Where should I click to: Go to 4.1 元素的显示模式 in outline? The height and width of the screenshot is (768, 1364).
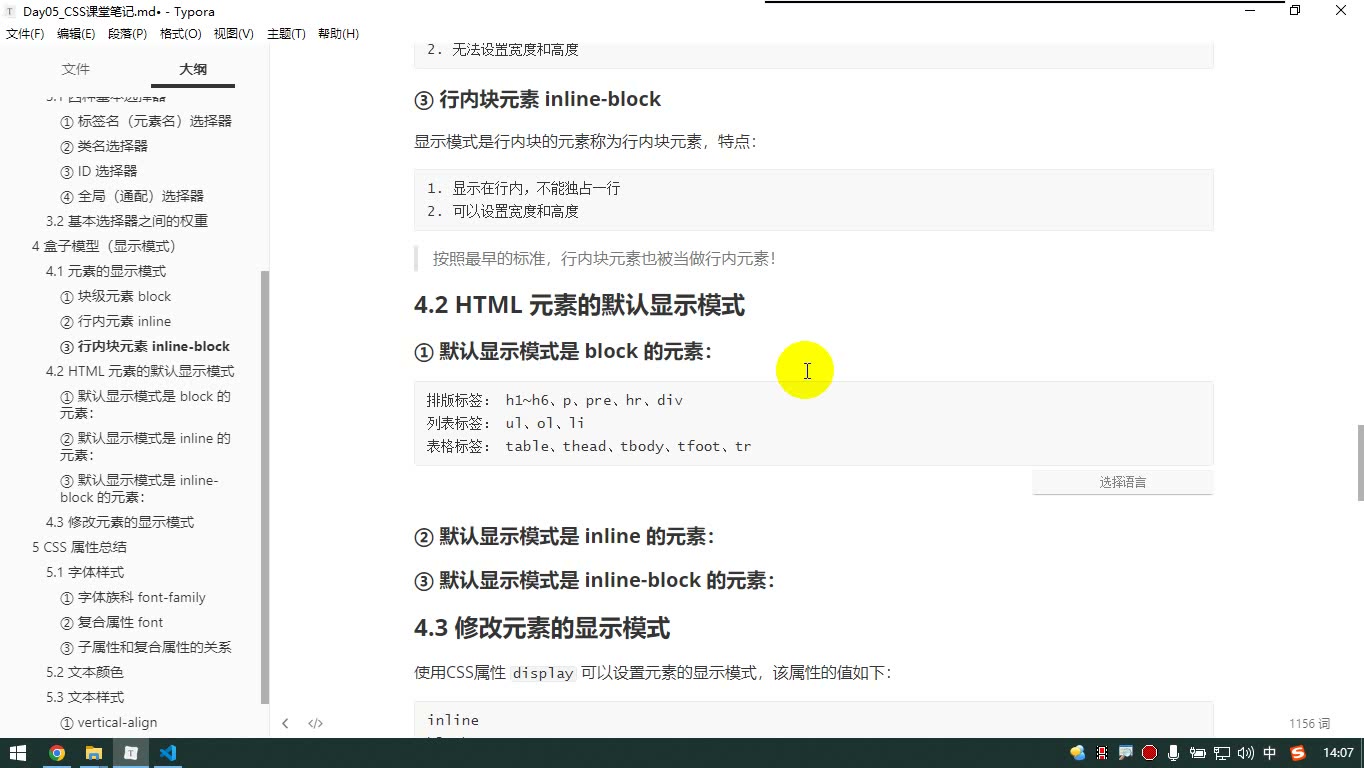[x=106, y=271]
